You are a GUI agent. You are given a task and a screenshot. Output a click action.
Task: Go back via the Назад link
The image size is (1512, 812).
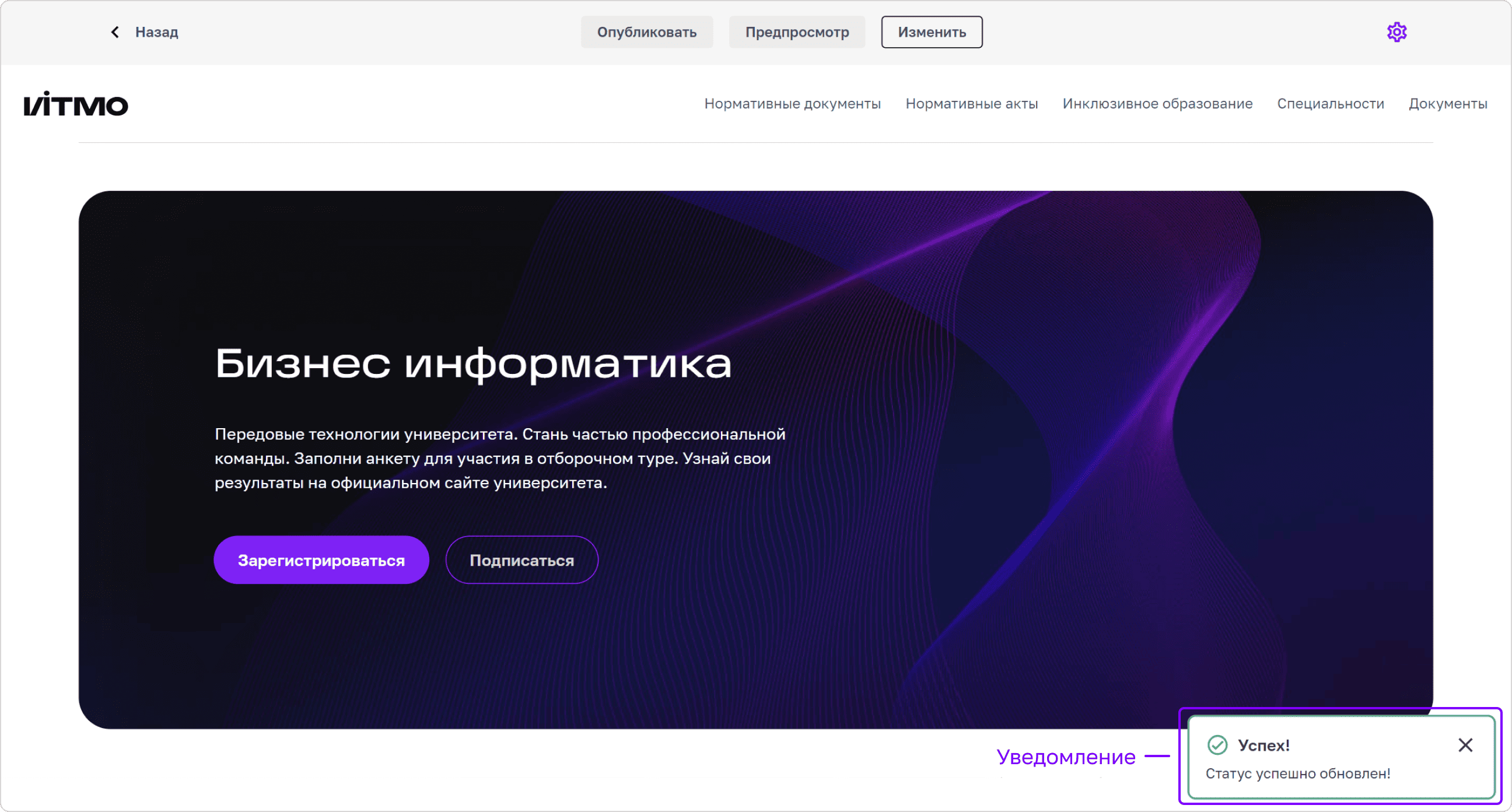[156, 32]
